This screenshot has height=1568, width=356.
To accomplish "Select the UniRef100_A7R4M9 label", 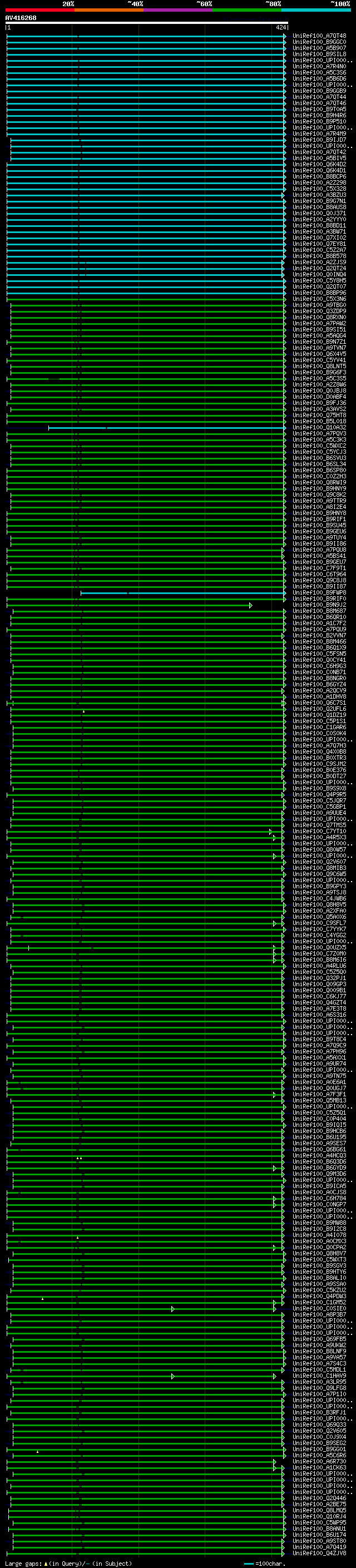I will tap(319, 134).
